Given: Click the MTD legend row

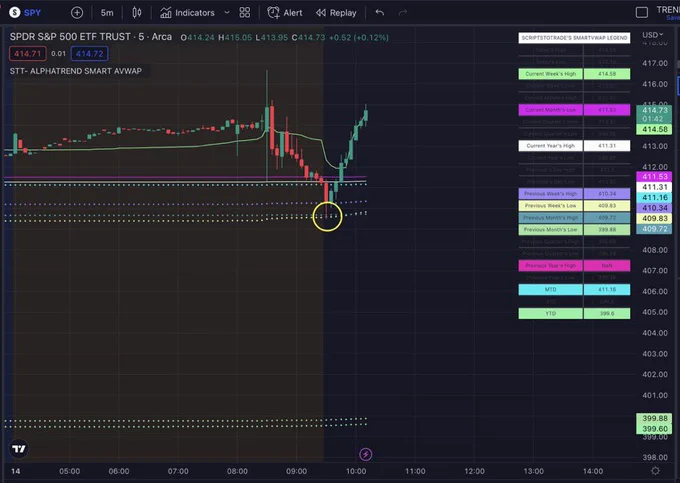Looking at the screenshot, I should point(574,289).
